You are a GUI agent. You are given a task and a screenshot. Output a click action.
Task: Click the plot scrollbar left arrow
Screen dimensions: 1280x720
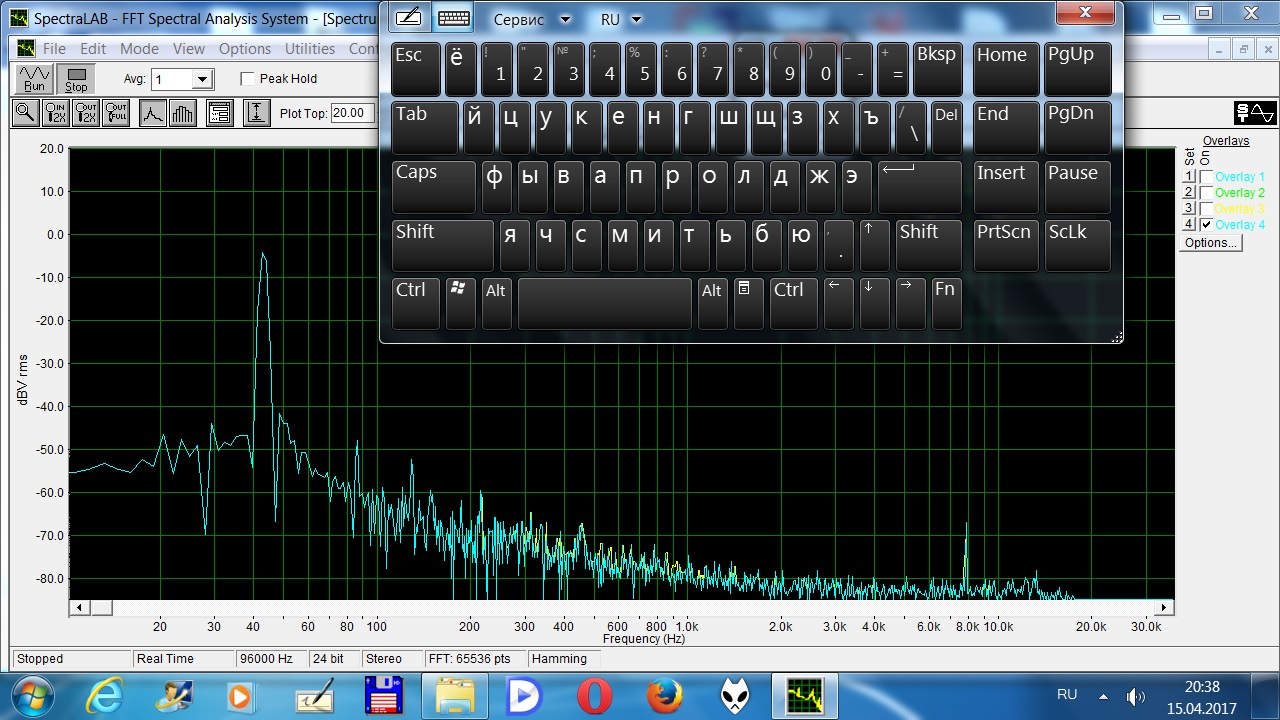[x=78, y=607]
